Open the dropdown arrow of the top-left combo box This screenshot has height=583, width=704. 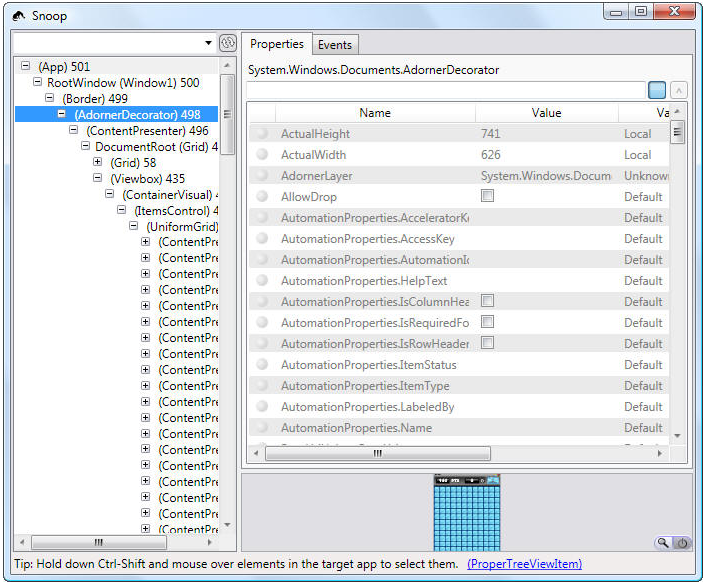click(x=208, y=43)
